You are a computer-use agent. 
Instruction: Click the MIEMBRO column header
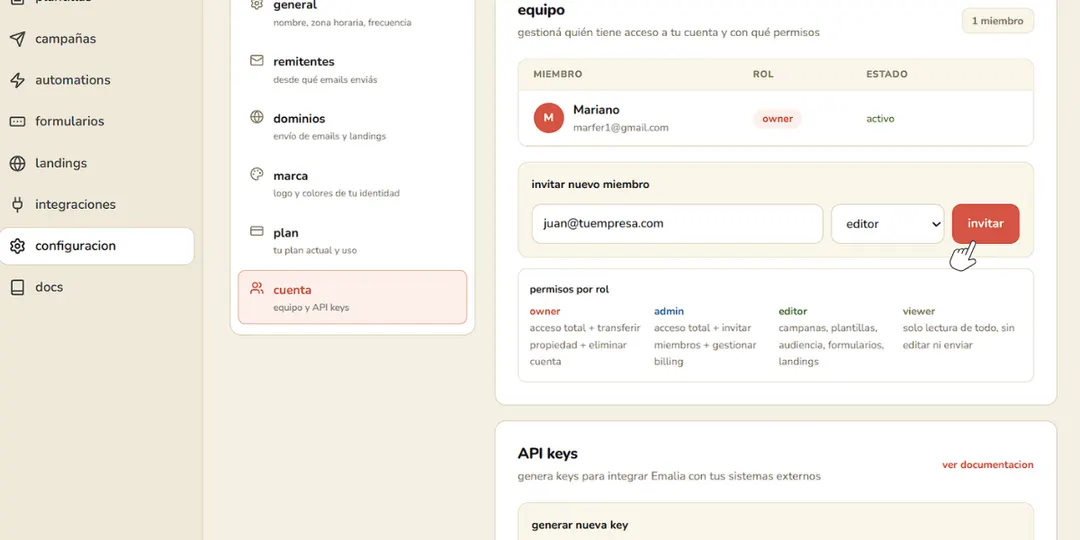(x=558, y=74)
